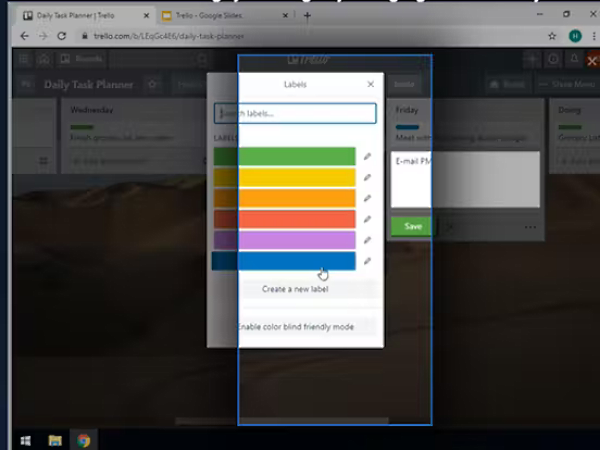600x450 pixels.
Task: Open the three-dot options beside Save
Action: [x=530, y=227]
